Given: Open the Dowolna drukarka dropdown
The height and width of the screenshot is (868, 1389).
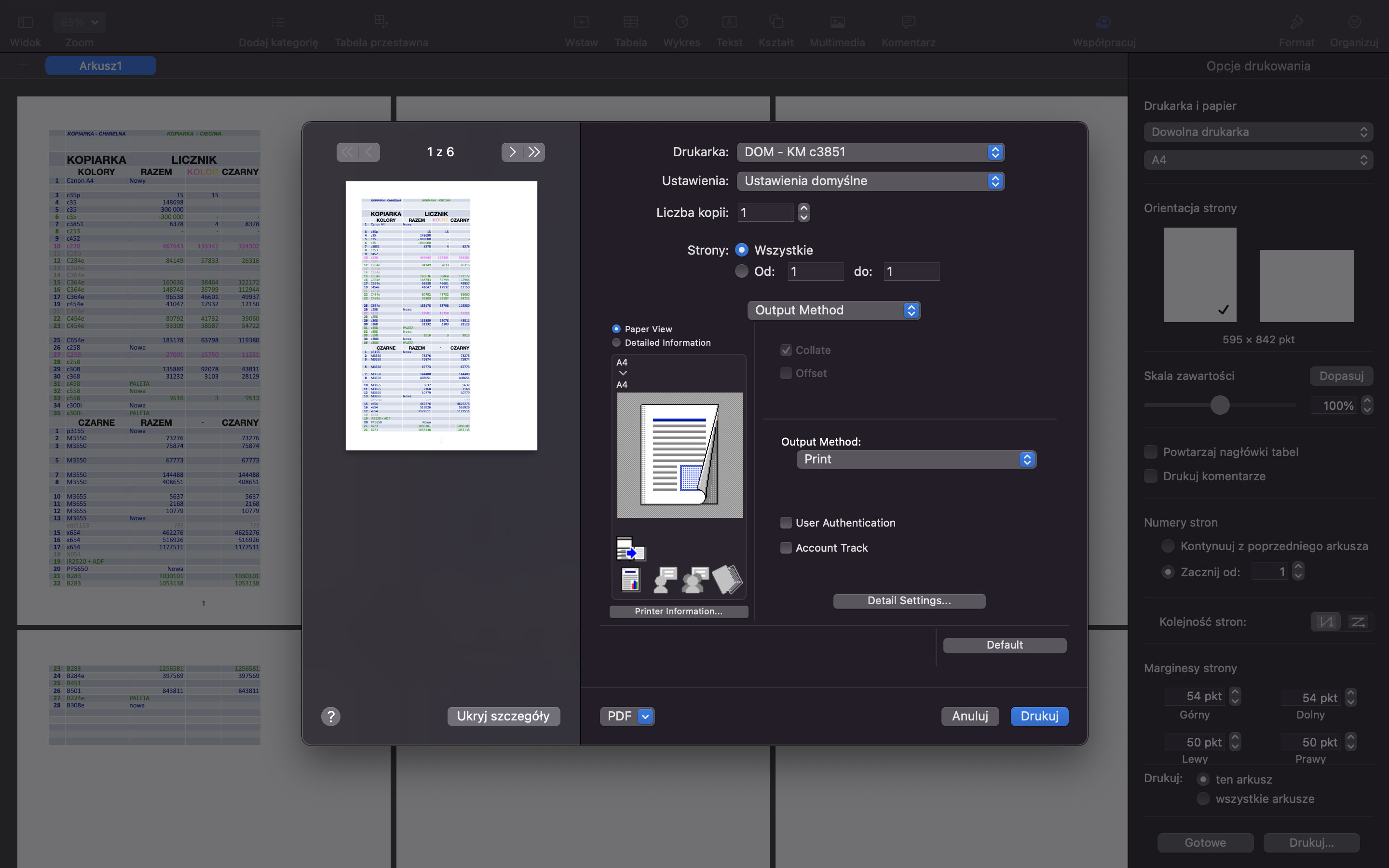Looking at the screenshot, I should [x=1258, y=132].
